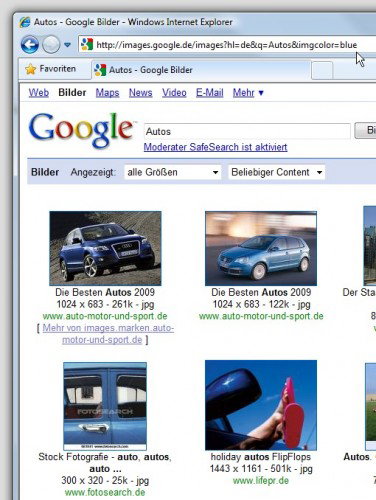The image size is (376, 500).
Task: Click the 1024 x 683 - 261k - jpg text
Action: tap(105, 304)
